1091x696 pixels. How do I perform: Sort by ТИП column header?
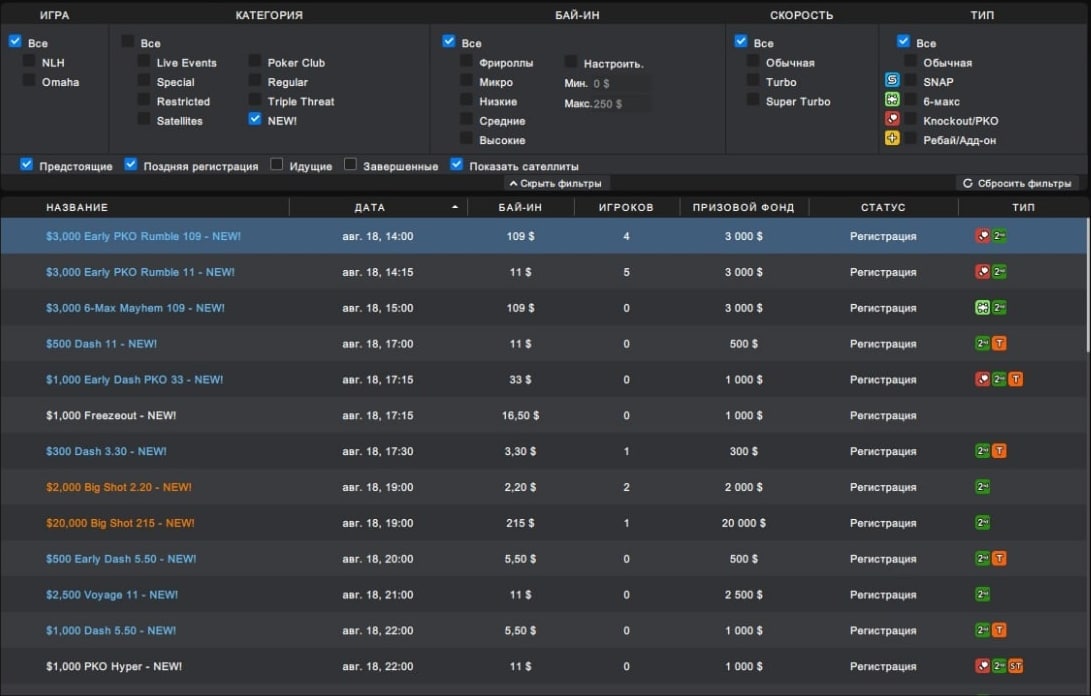pyautogui.click(x=1024, y=207)
